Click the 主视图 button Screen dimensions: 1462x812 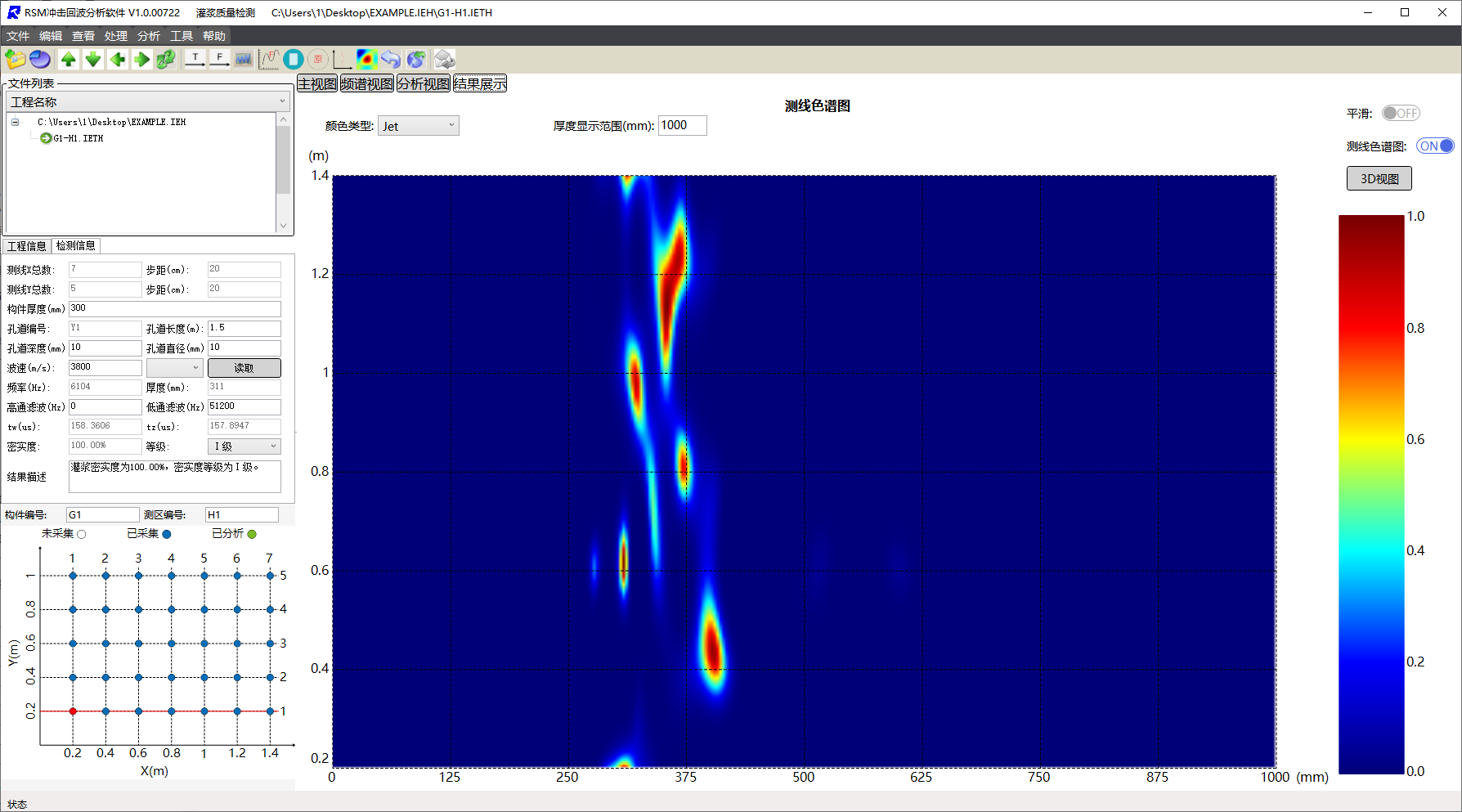pyautogui.click(x=317, y=84)
